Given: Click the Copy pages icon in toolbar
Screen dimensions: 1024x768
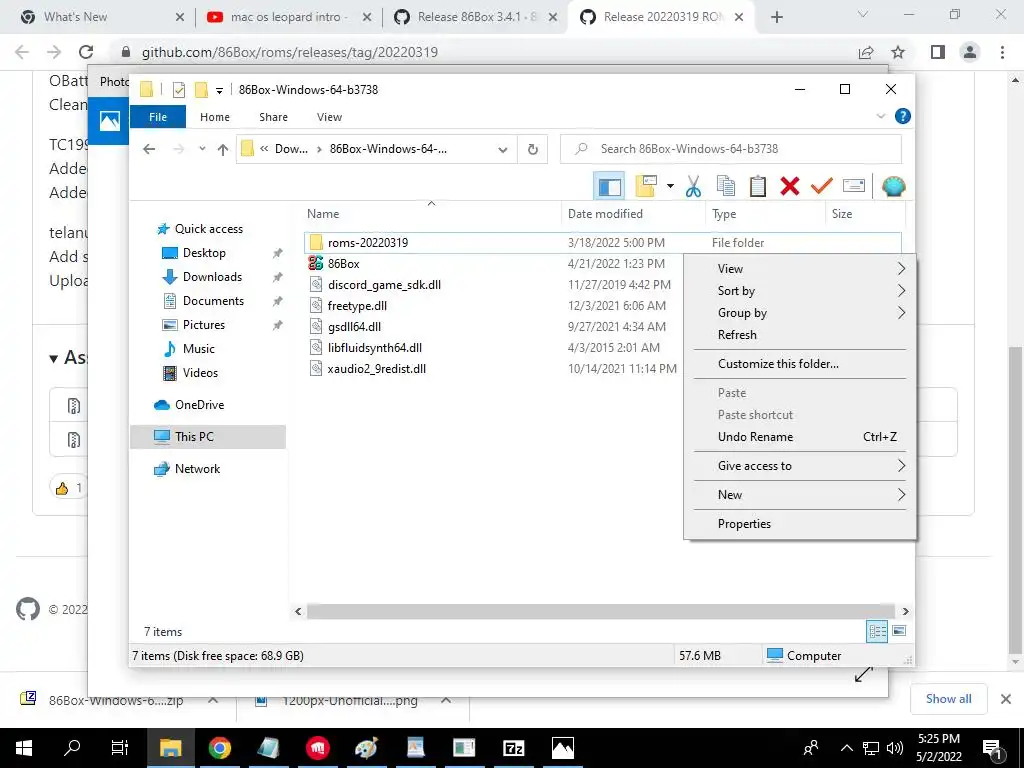Looking at the screenshot, I should coord(726,186).
